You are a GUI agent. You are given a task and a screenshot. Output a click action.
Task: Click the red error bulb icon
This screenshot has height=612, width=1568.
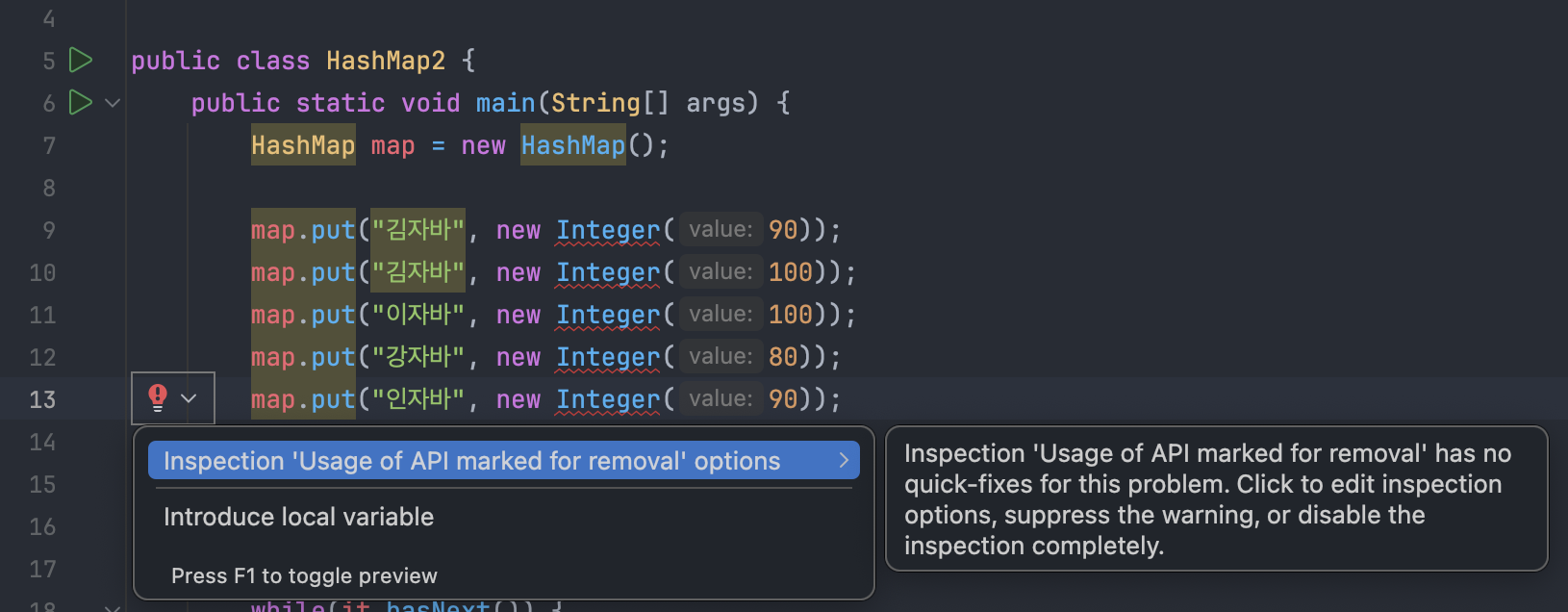click(x=158, y=397)
